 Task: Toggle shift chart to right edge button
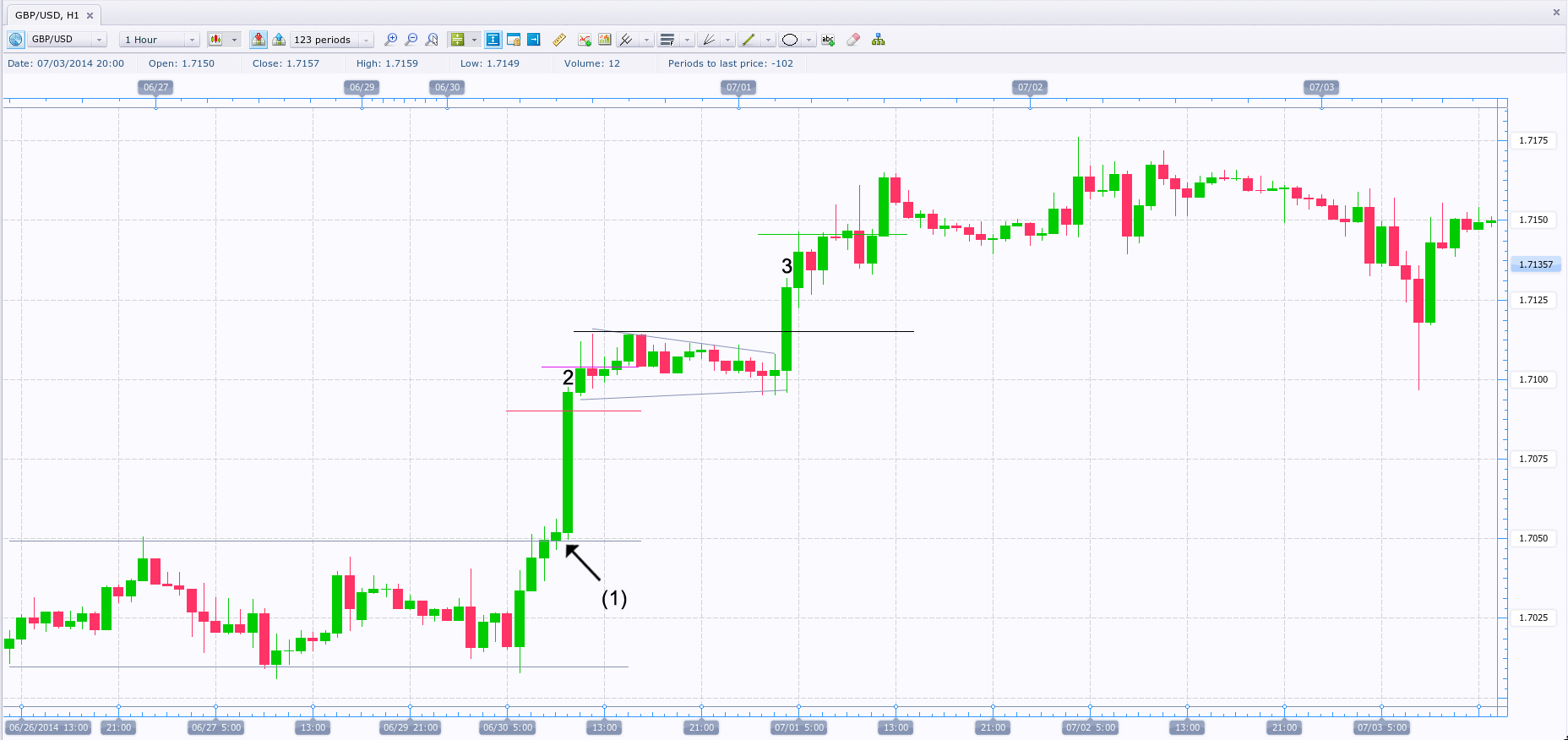tap(534, 40)
